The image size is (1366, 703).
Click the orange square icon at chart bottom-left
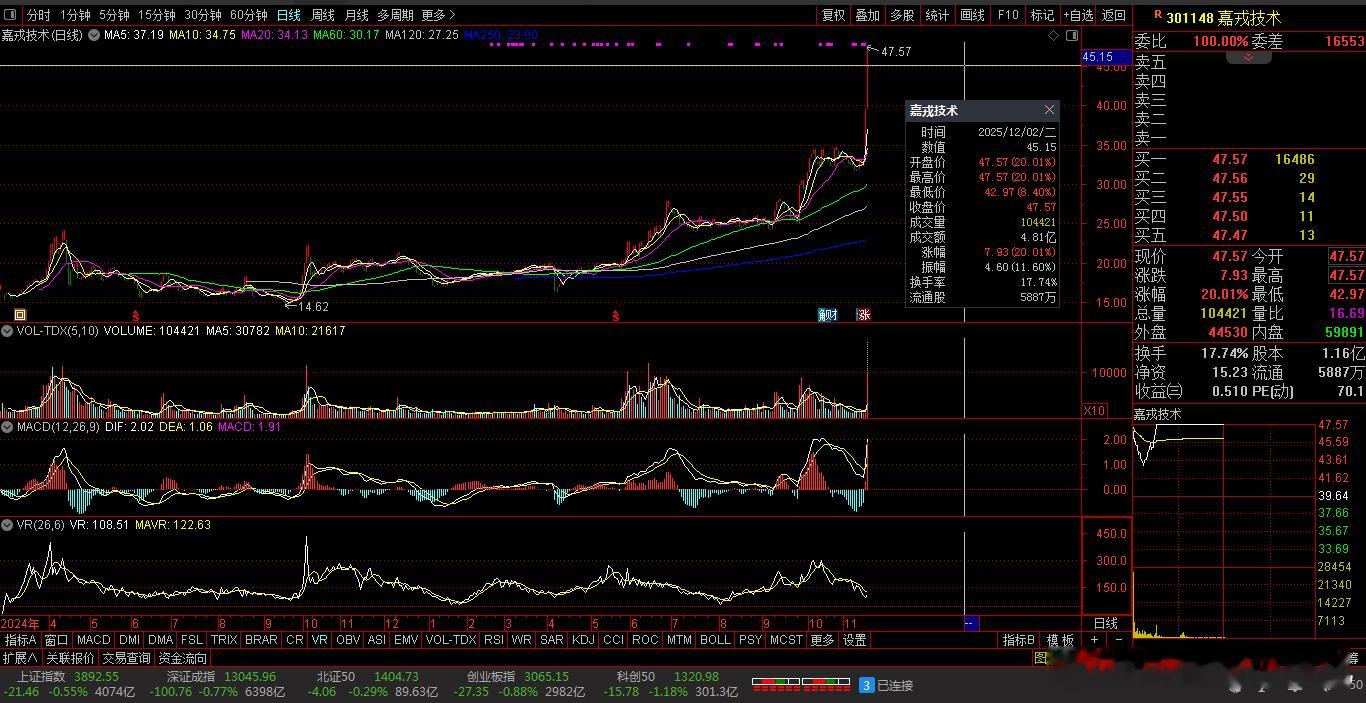point(19,315)
